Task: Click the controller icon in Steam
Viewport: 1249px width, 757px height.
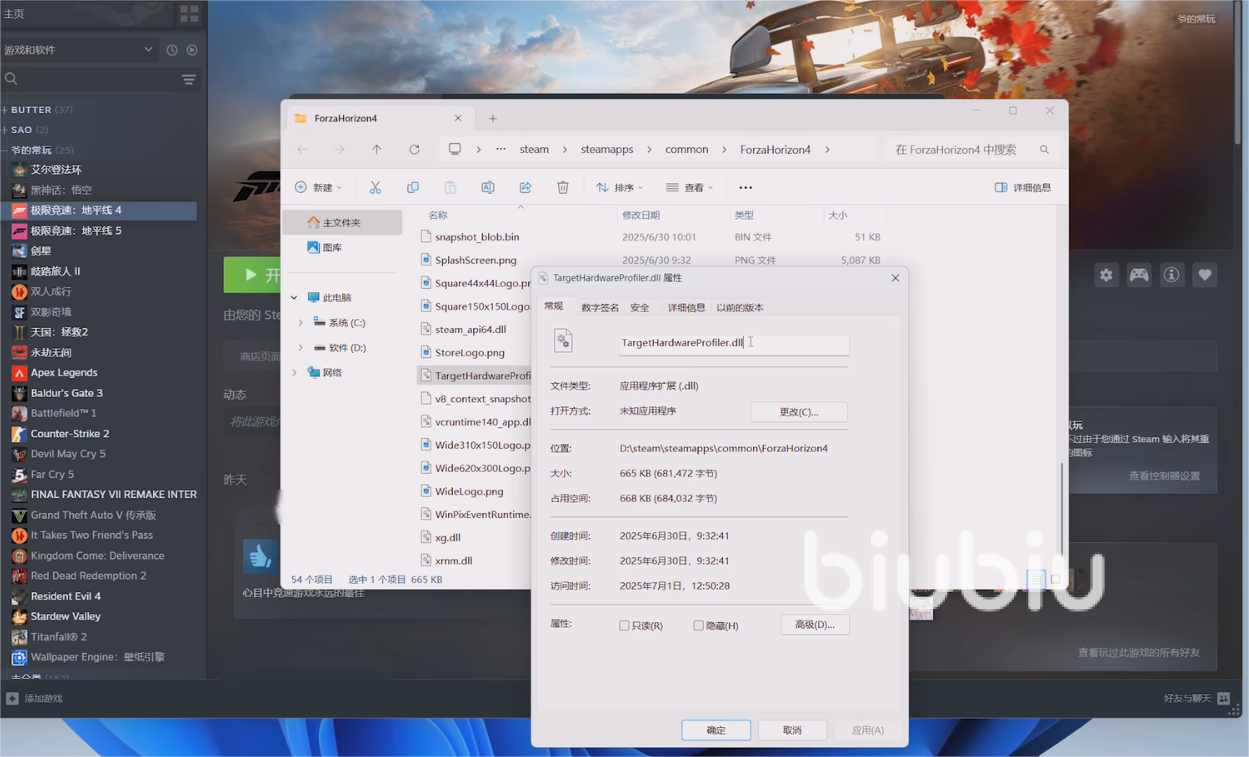Action: coord(1139,275)
